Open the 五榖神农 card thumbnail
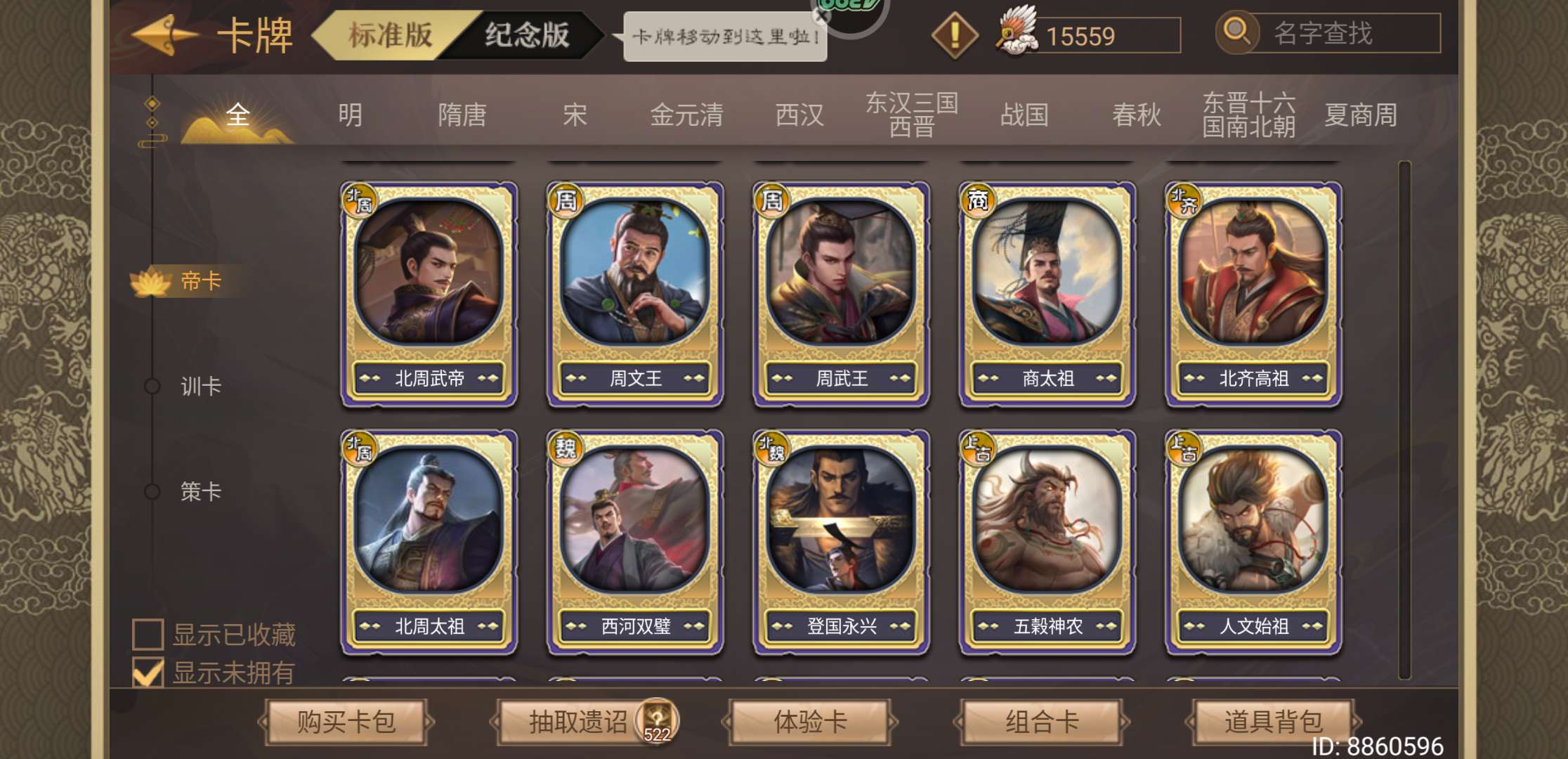This screenshot has width=1568, height=759. point(1047,543)
